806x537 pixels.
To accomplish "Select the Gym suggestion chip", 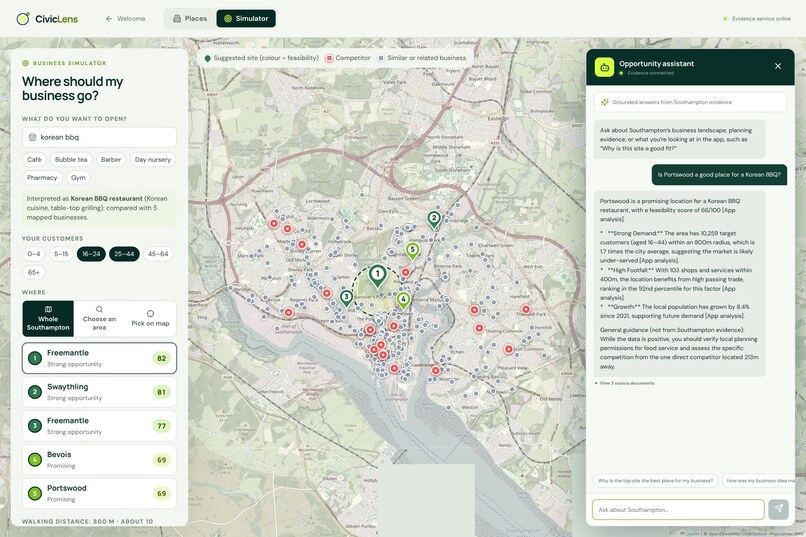I will [x=78, y=178].
